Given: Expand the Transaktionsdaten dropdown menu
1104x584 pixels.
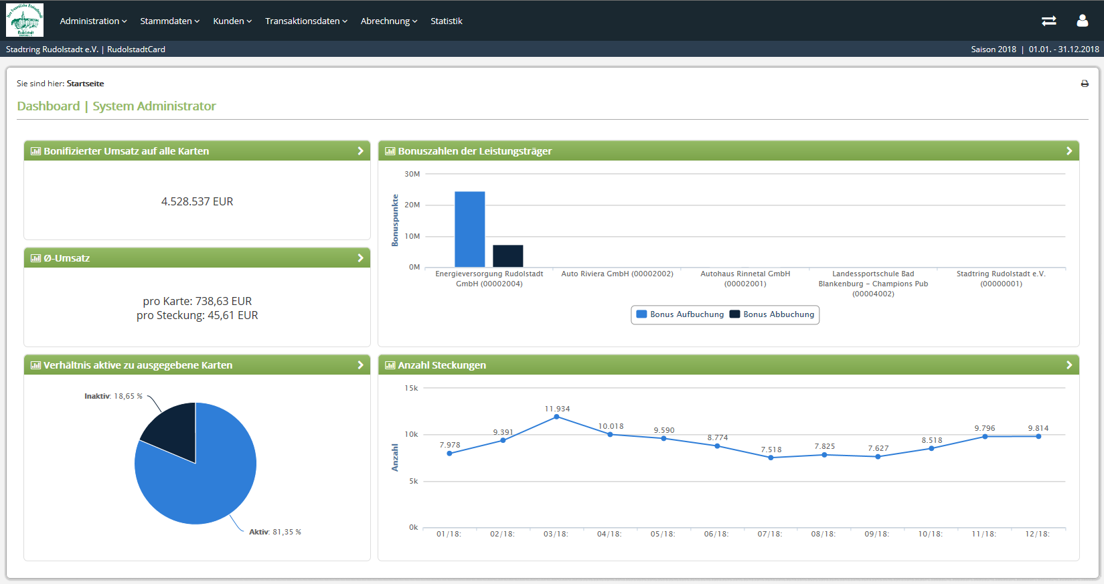Looking at the screenshot, I should 306,21.
